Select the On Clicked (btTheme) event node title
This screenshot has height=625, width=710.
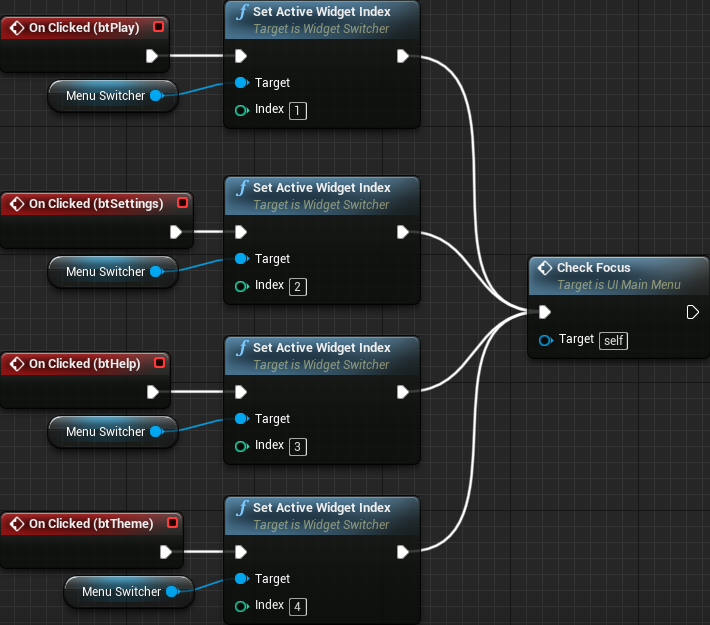(91, 524)
